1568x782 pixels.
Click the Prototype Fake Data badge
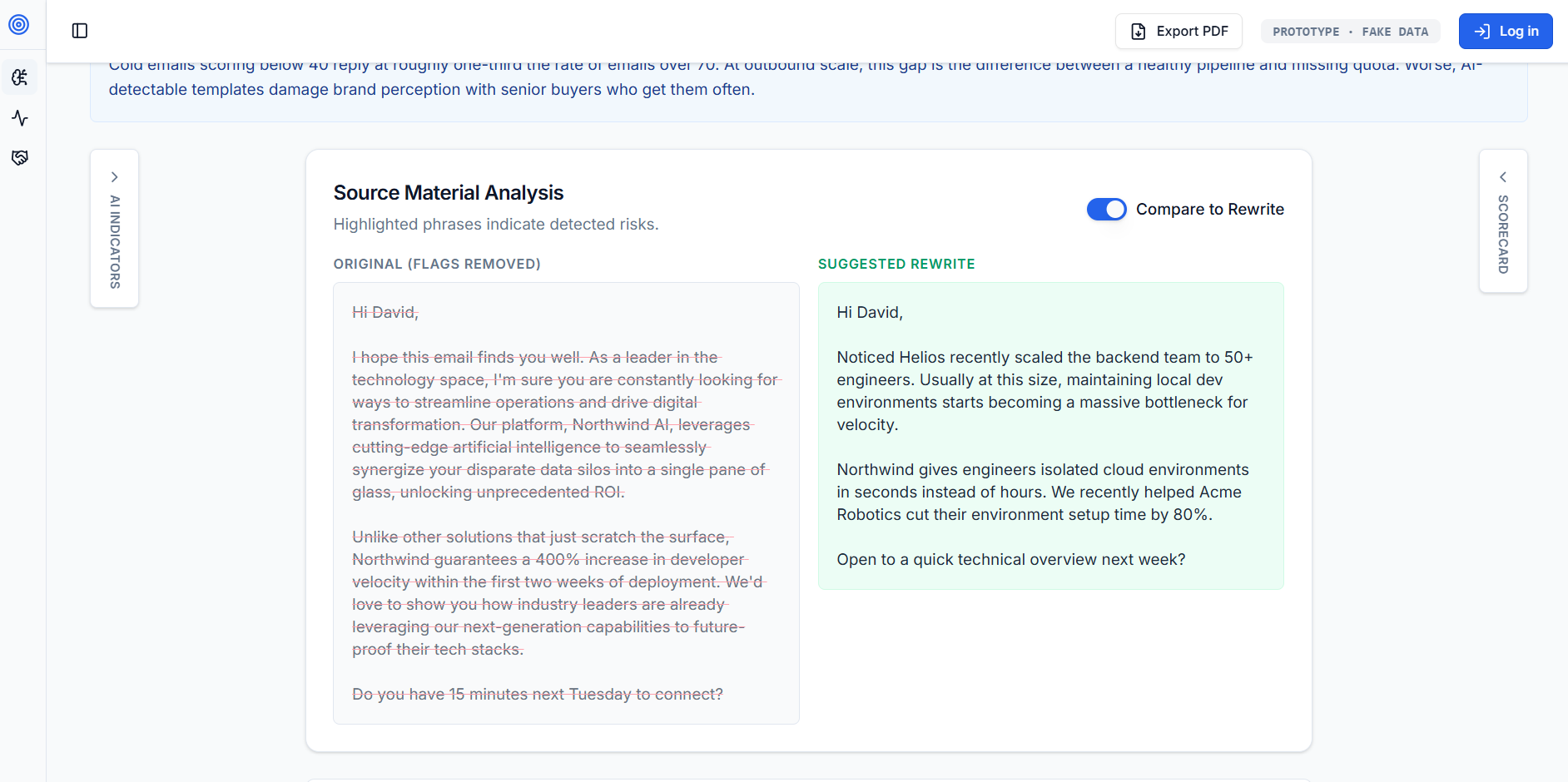click(x=1350, y=32)
